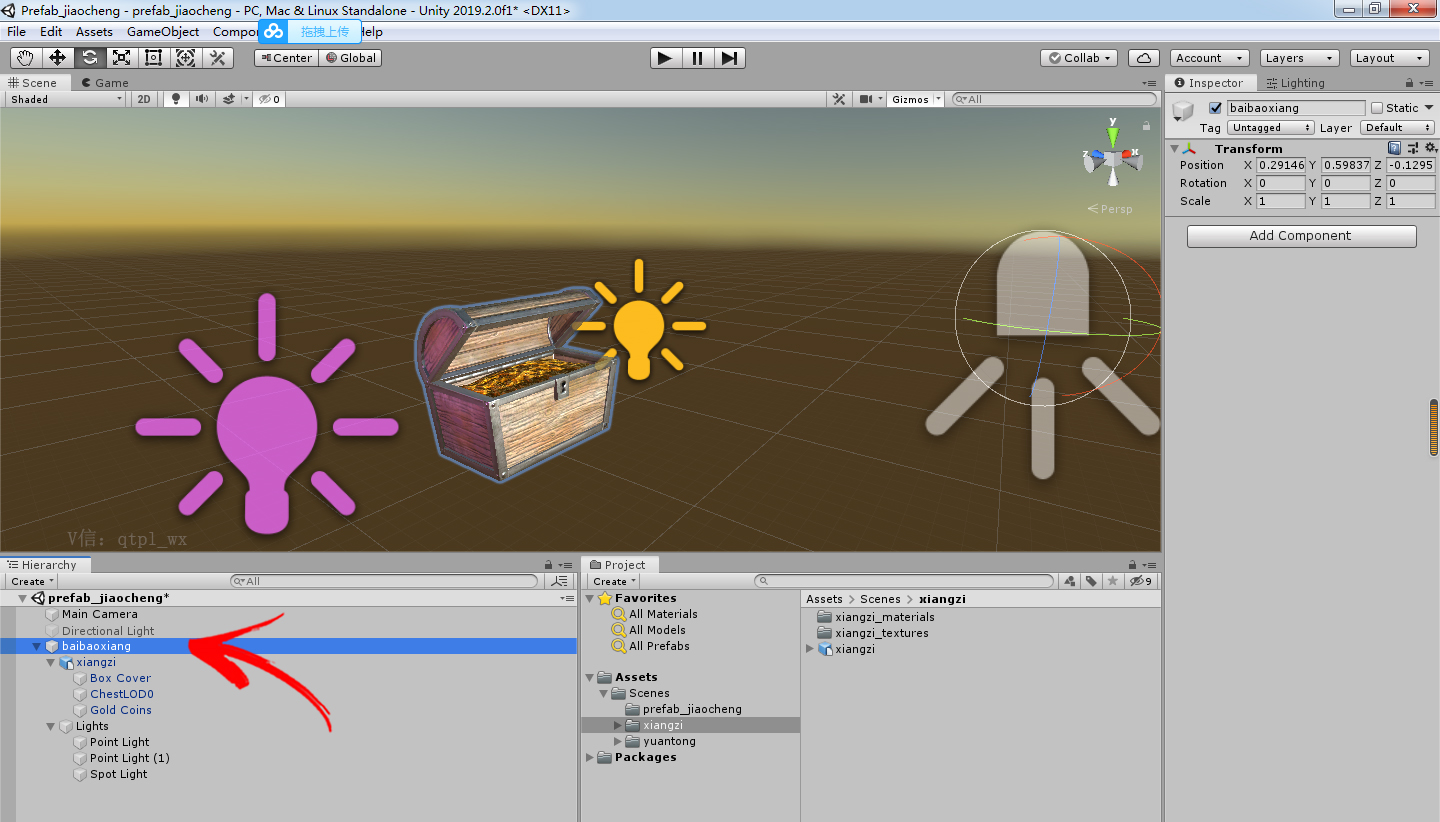Image resolution: width=1440 pixels, height=822 pixels.
Task: Click the Pause button
Action: (697, 58)
